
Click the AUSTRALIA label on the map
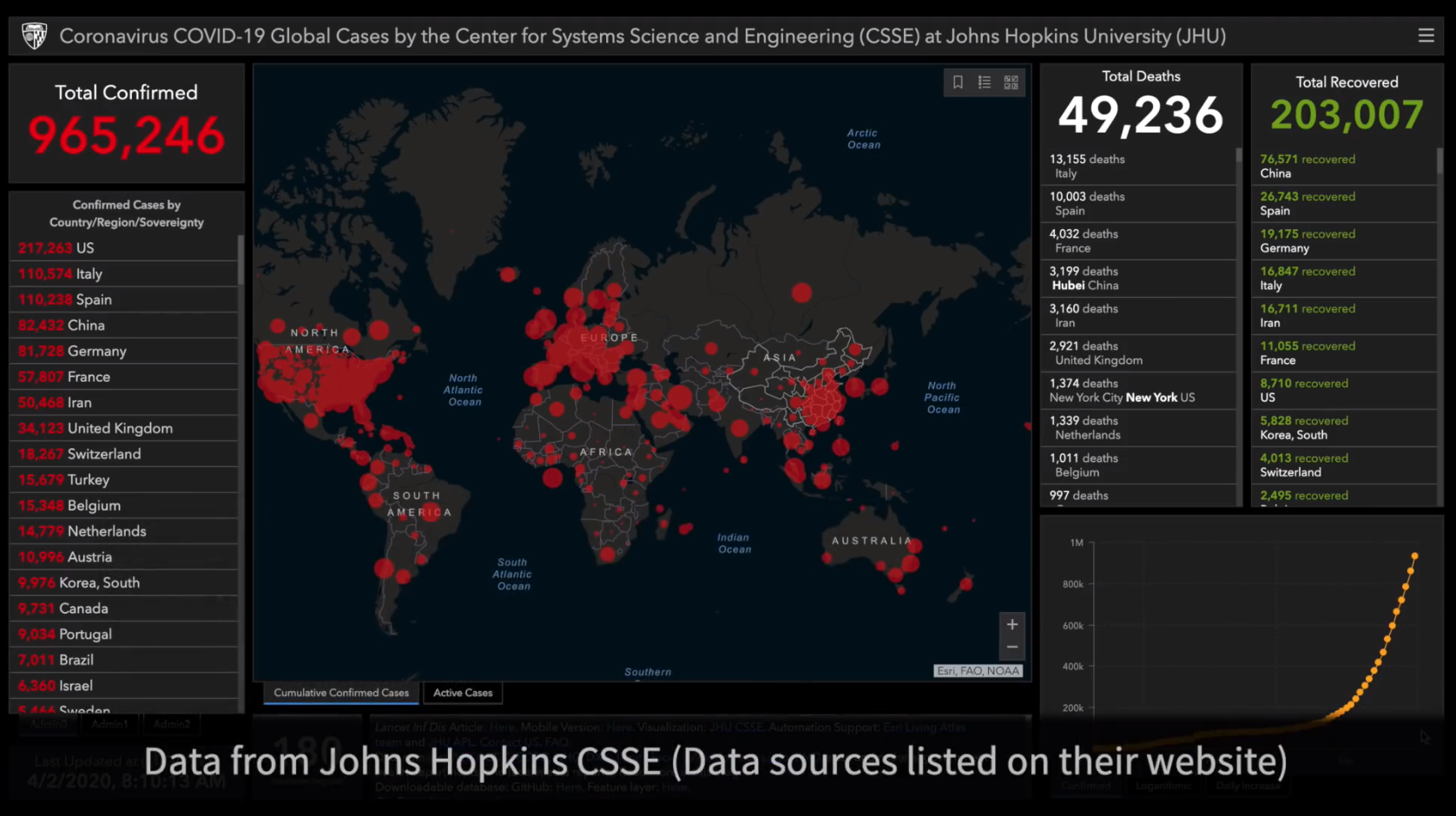click(x=872, y=541)
